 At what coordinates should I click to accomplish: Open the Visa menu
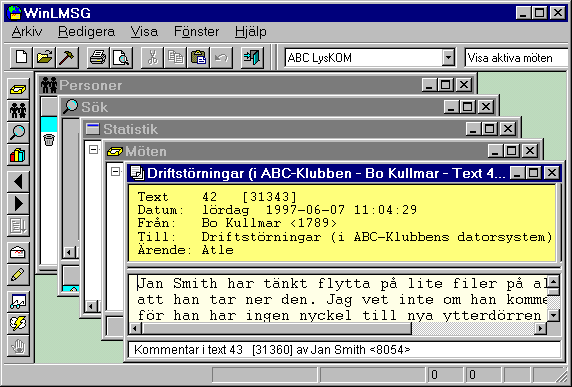click(x=144, y=32)
